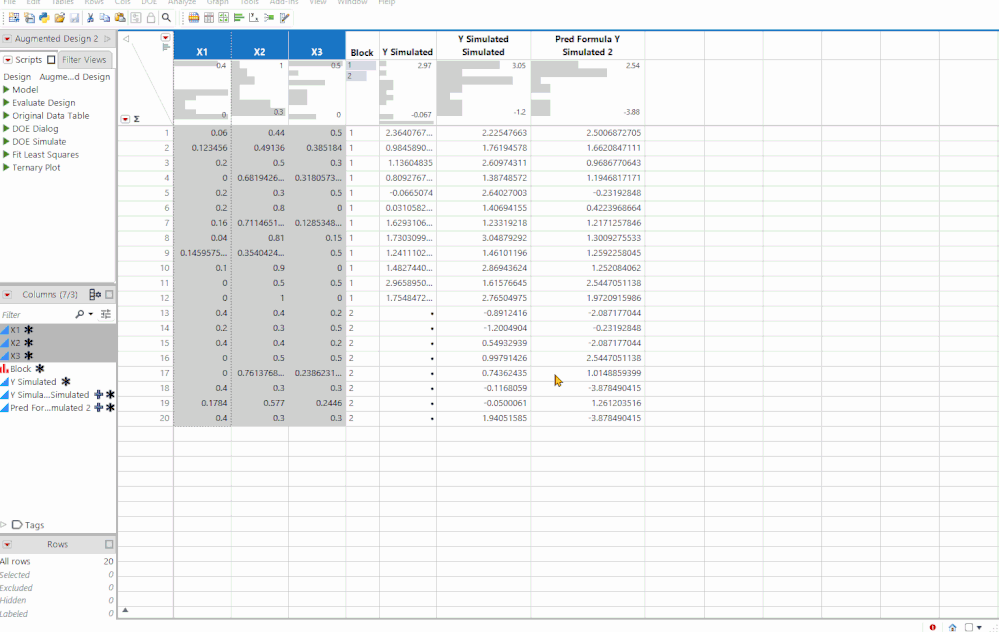Open the red triangle menu above column headers
999x632 pixels.
click(166, 38)
